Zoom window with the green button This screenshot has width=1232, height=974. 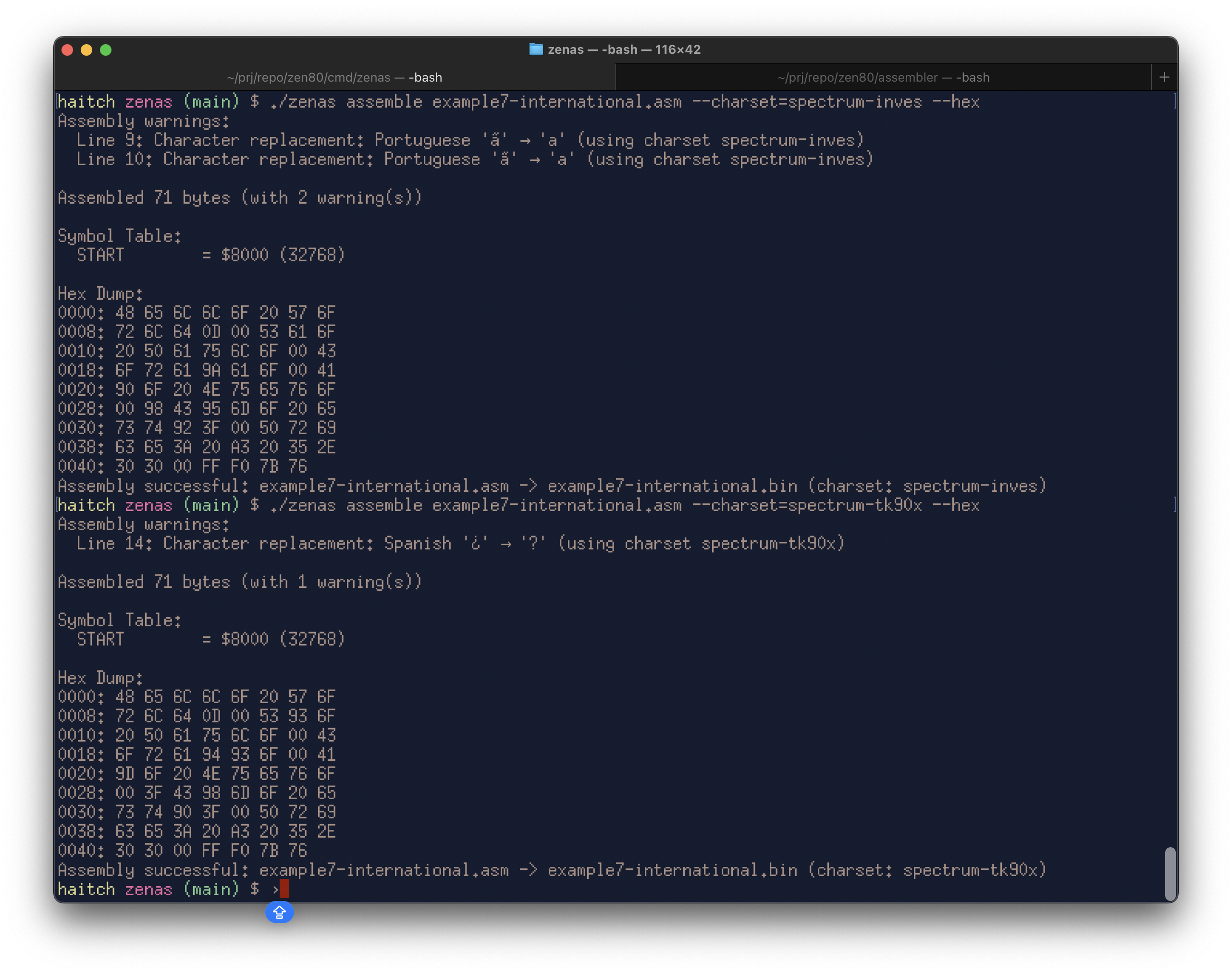pos(106,50)
